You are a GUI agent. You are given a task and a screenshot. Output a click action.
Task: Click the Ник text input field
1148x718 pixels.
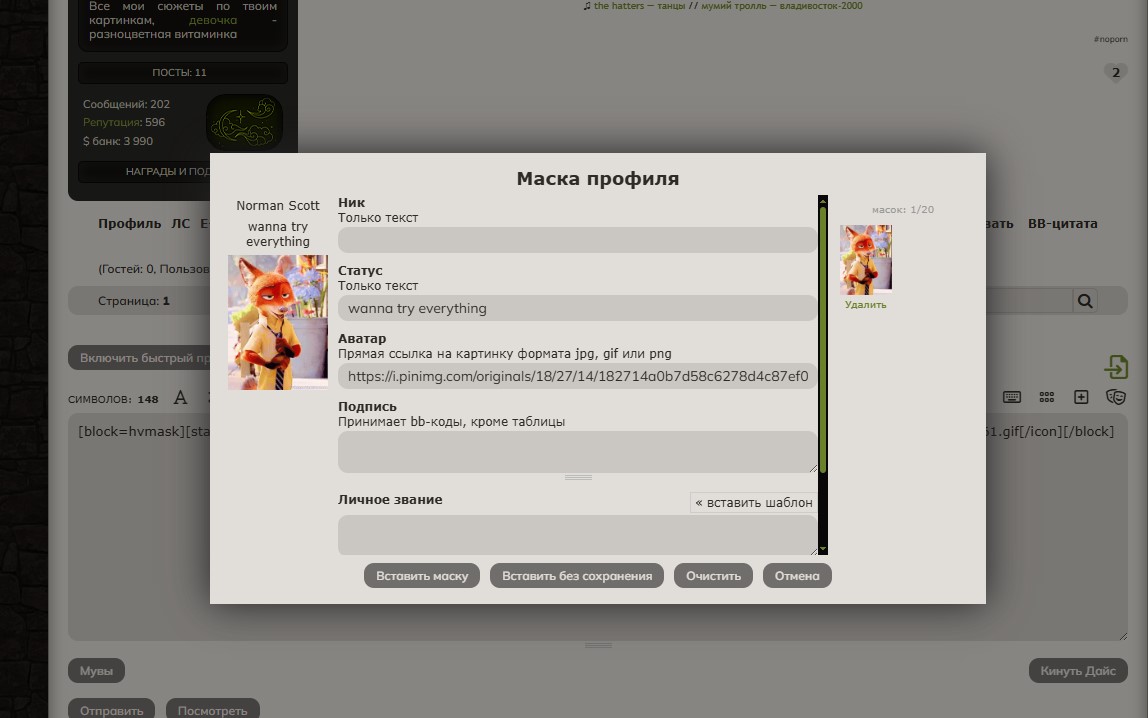pyautogui.click(x=577, y=240)
